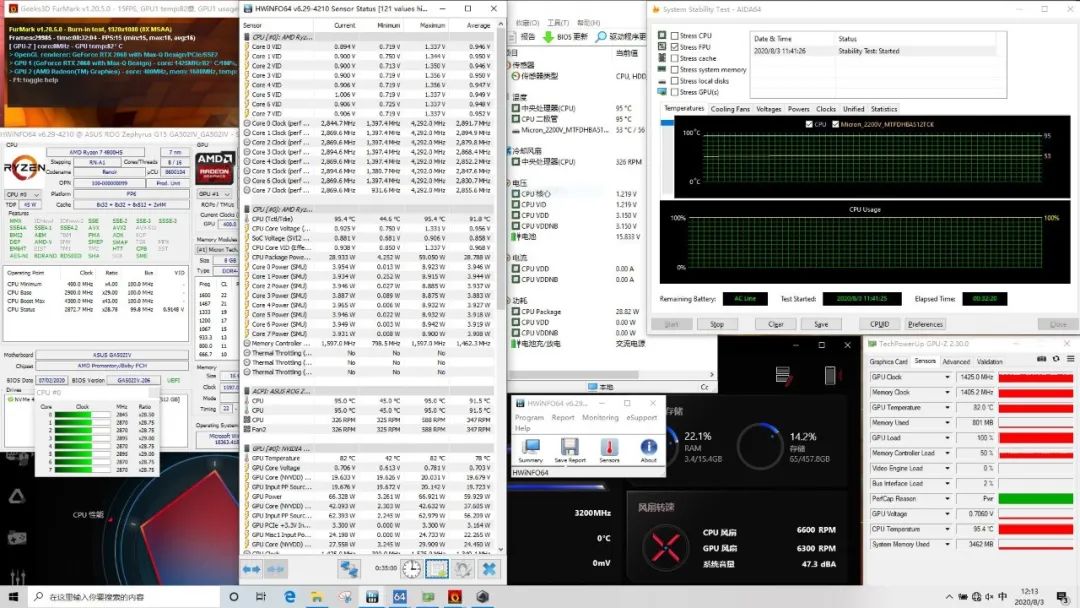The height and width of the screenshot is (608, 1080).
Task: Click the reset values icon in sensor toolbar
Action: [x=463, y=569]
